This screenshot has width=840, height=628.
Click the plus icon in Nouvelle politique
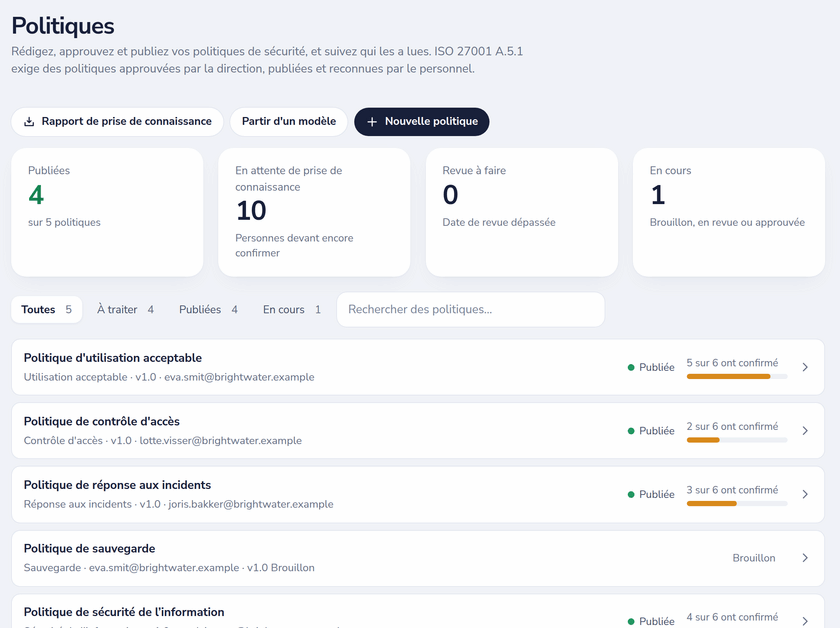point(372,122)
